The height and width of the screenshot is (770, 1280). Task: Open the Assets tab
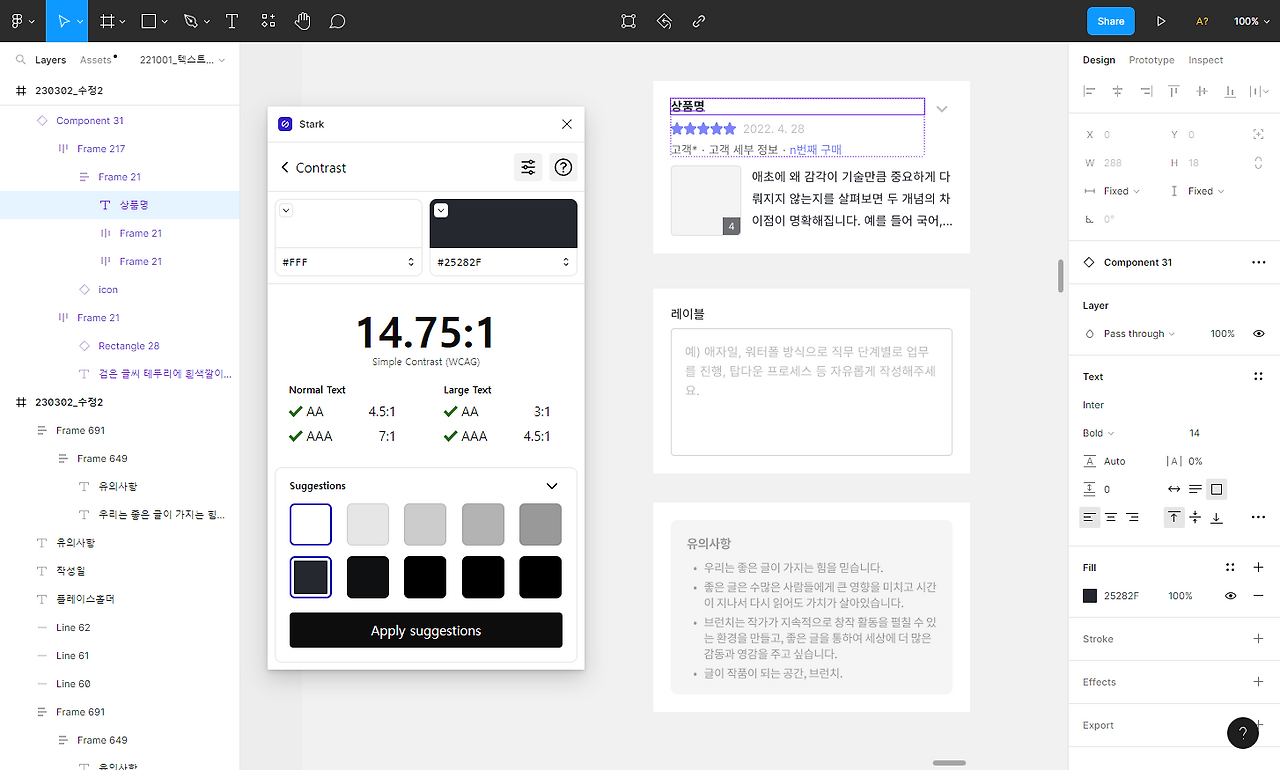click(x=95, y=59)
